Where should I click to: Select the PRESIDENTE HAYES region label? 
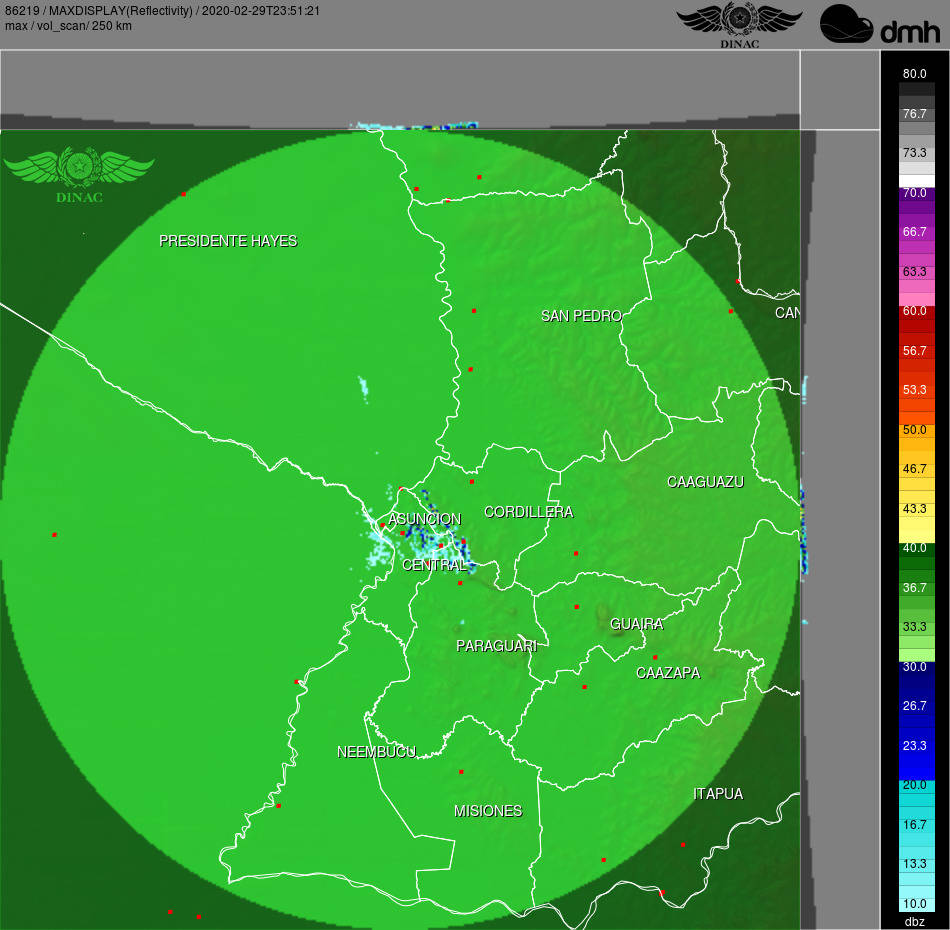pyautogui.click(x=229, y=241)
